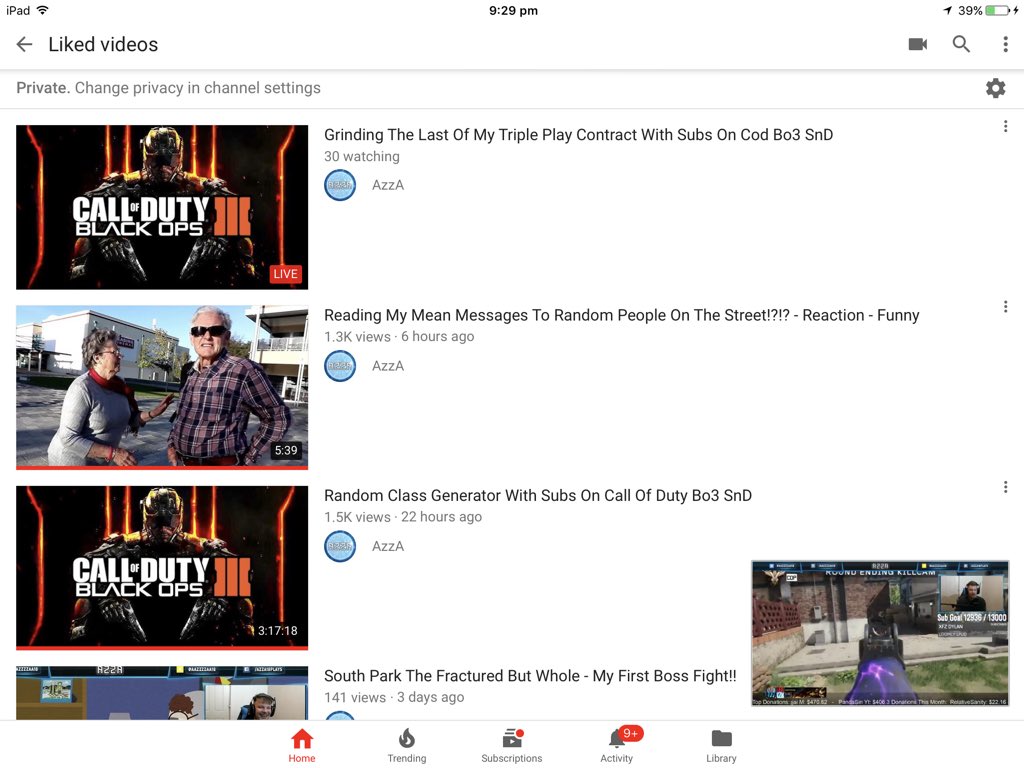Play the 5:39 street reaction video thumbnail
The width and height of the screenshot is (1024, 768).
162,387
